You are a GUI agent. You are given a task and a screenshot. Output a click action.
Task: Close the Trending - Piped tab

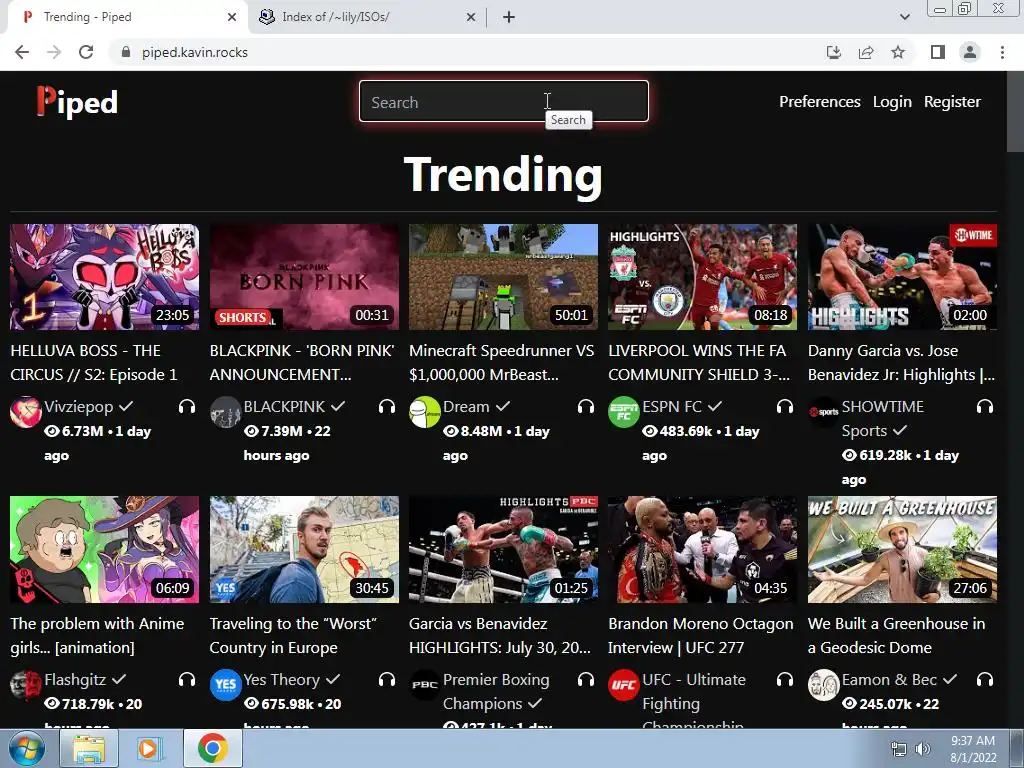232,17
